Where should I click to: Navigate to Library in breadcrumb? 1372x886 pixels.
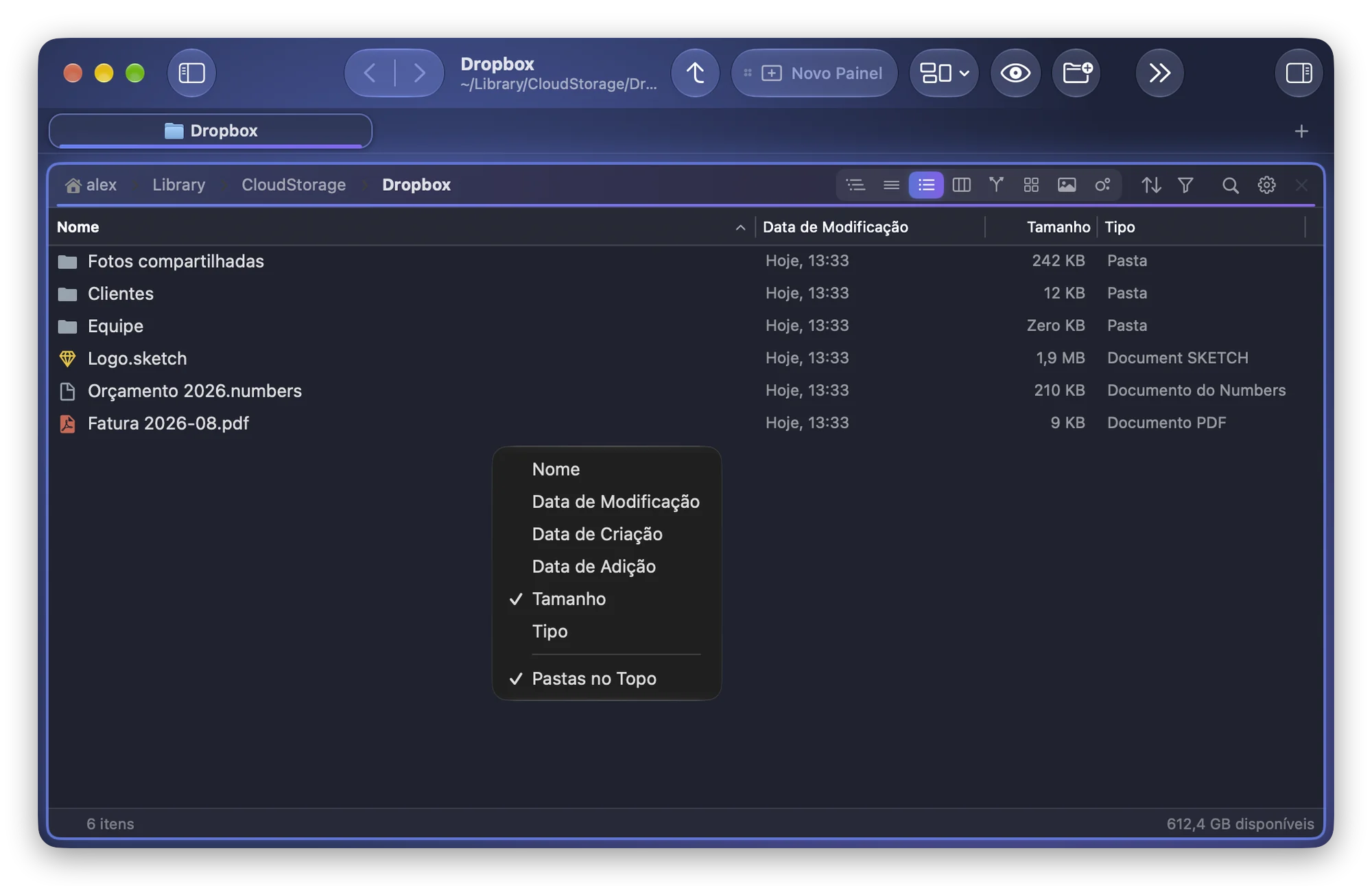click(178, 185)
